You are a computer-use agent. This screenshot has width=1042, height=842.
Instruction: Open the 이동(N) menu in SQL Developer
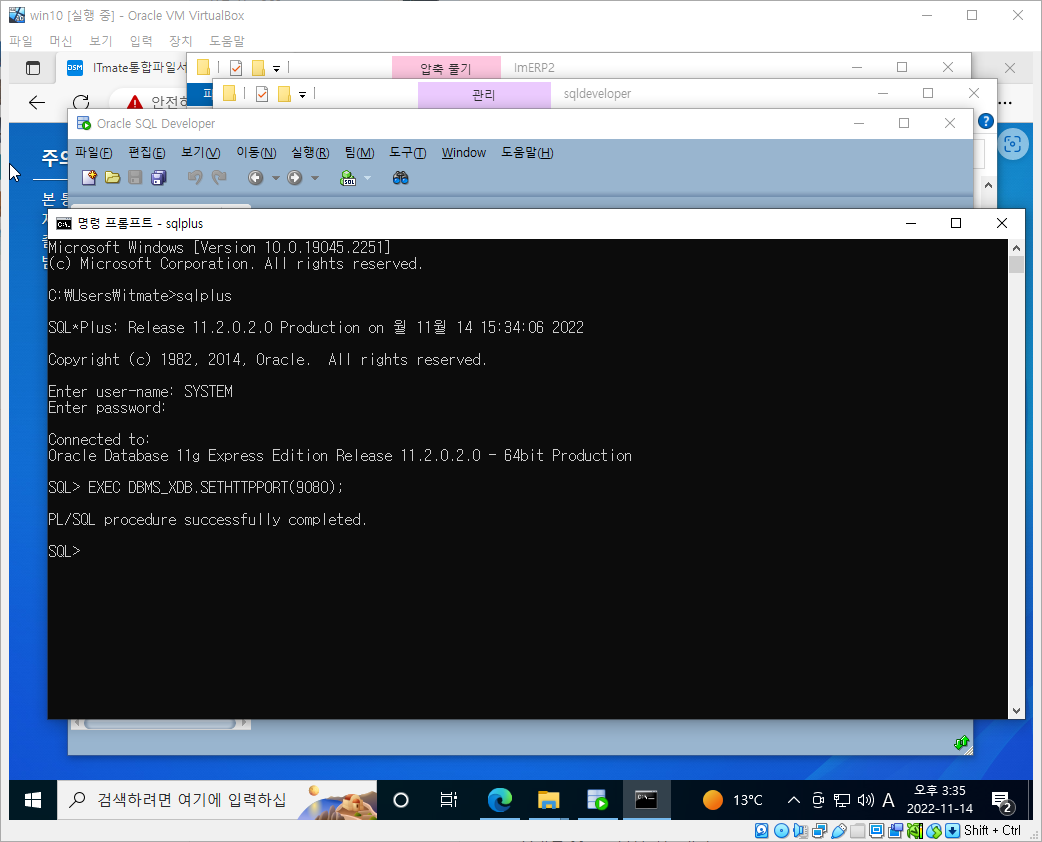pos(257,153)
